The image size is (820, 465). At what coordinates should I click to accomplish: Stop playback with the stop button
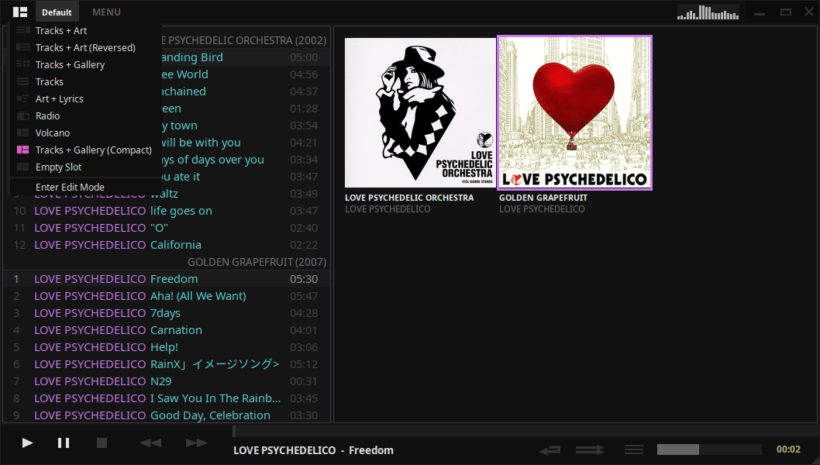coord(102,443)
